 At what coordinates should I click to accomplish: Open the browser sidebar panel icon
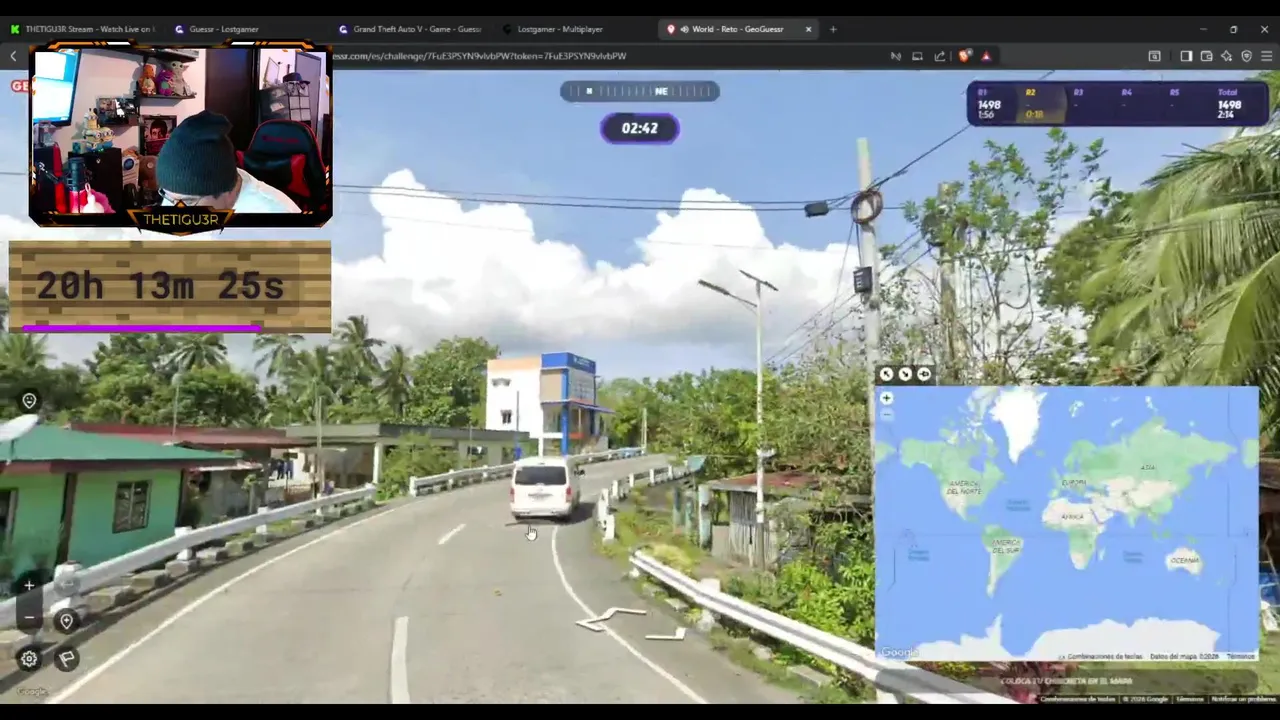click(x=1186, y=56)
